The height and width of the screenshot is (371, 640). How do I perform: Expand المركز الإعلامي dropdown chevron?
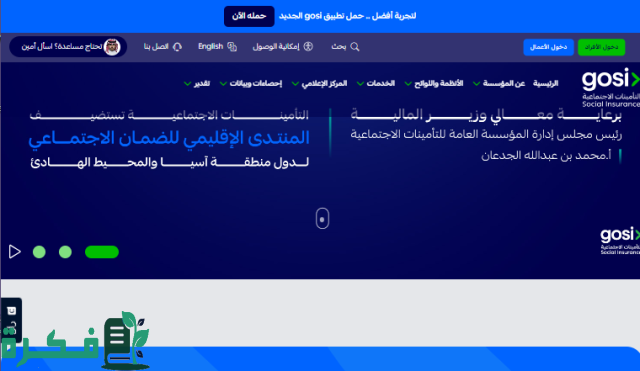(295, 84)
